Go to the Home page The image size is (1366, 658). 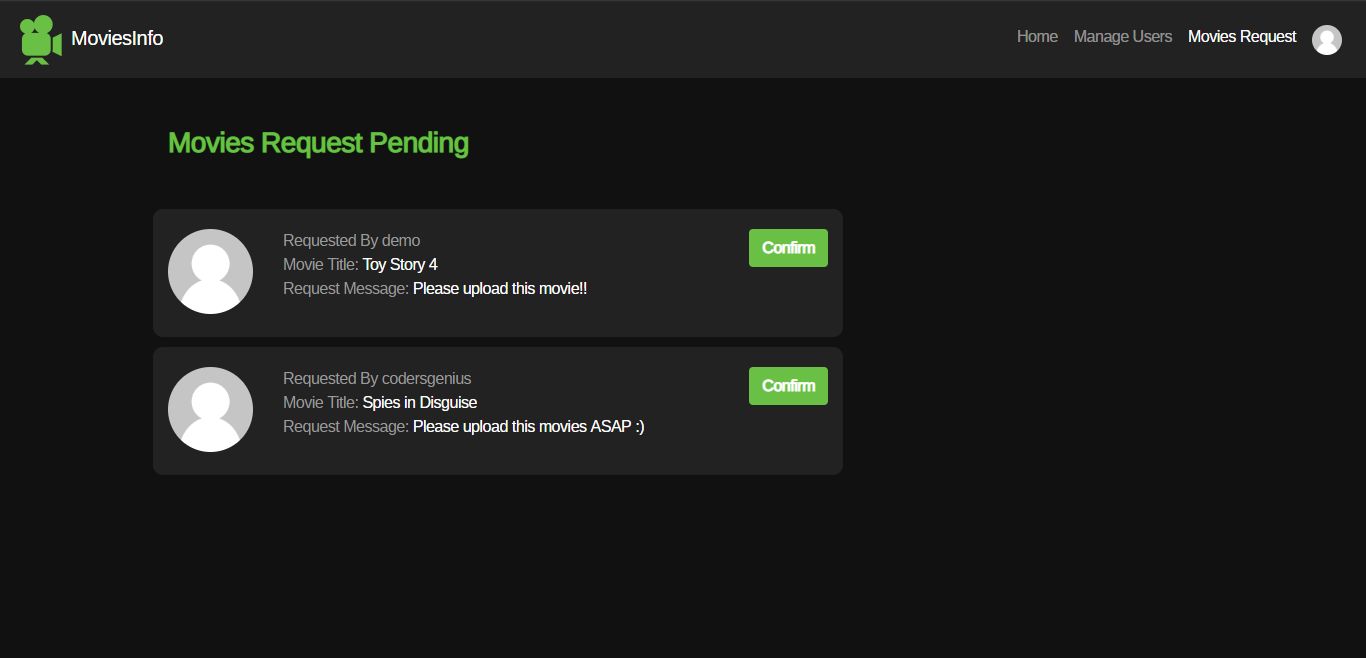pos(1037,37)
